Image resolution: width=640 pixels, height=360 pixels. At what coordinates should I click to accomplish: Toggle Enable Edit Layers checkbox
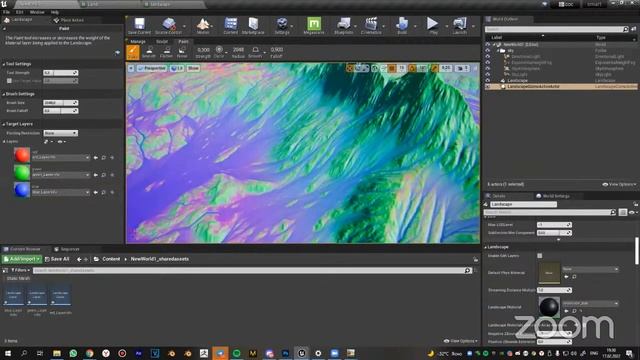tap(540, 256)
